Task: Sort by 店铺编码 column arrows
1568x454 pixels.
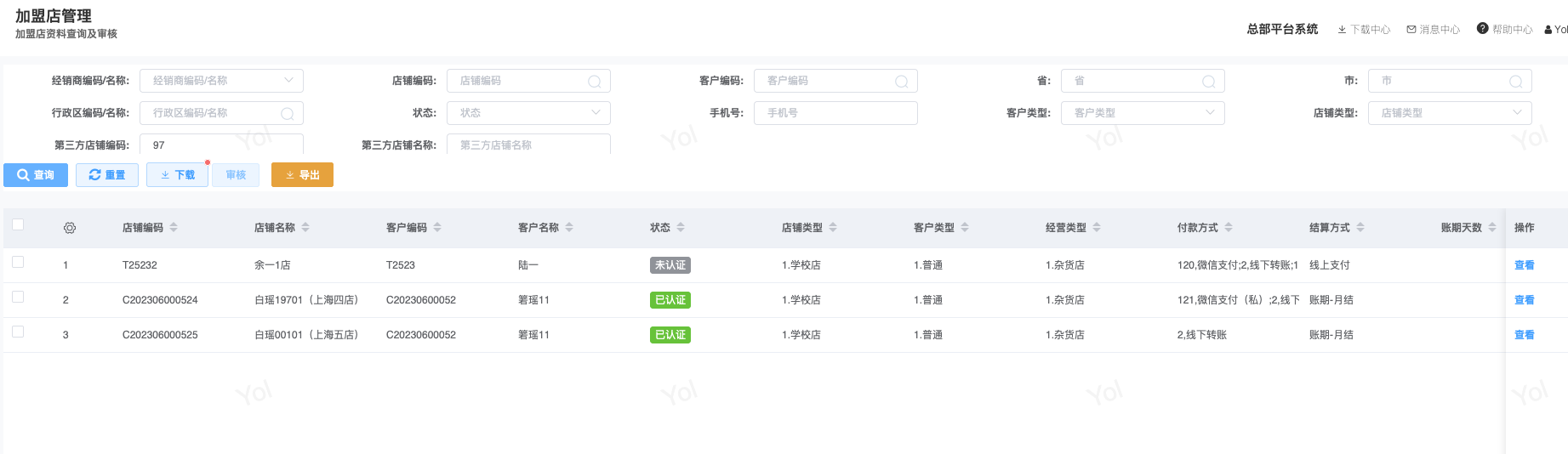Action: 174,228
